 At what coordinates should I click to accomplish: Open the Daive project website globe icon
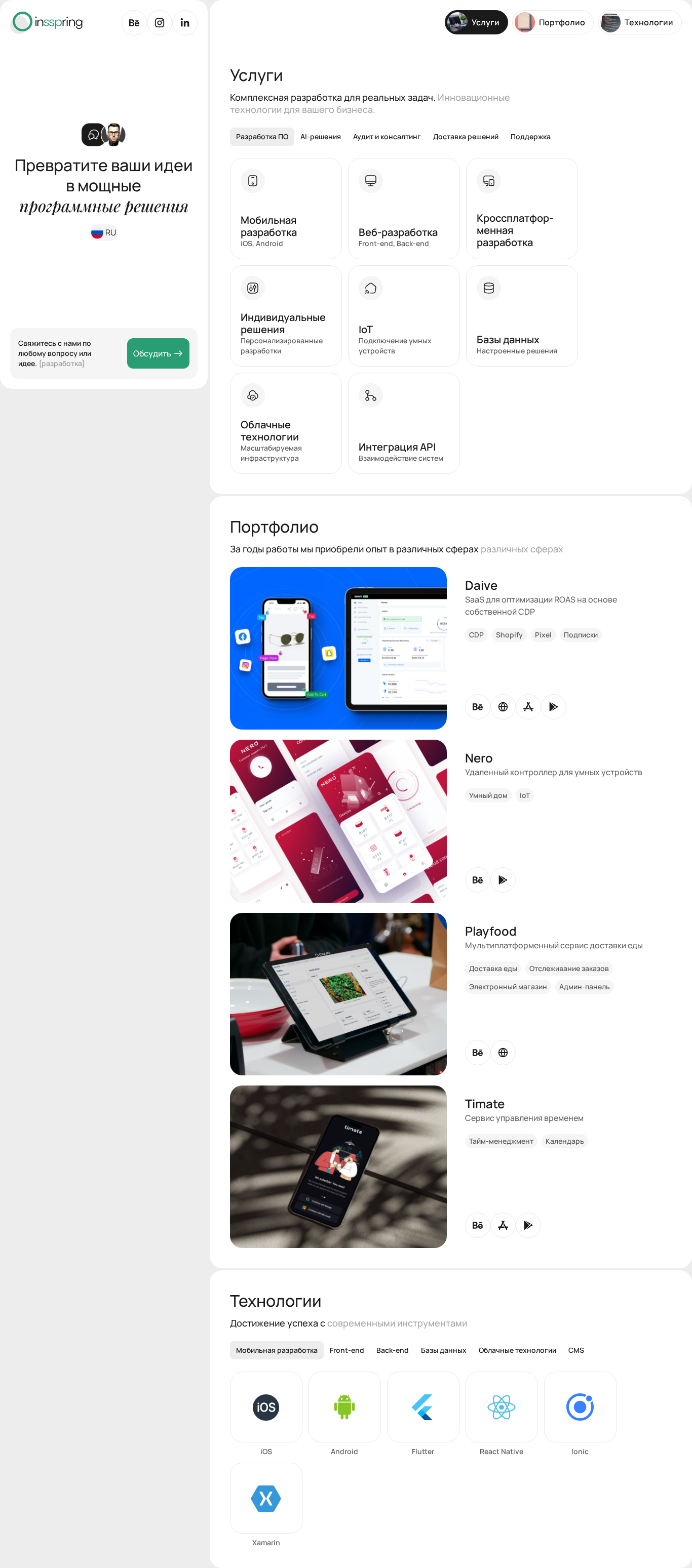coord(503,707)
